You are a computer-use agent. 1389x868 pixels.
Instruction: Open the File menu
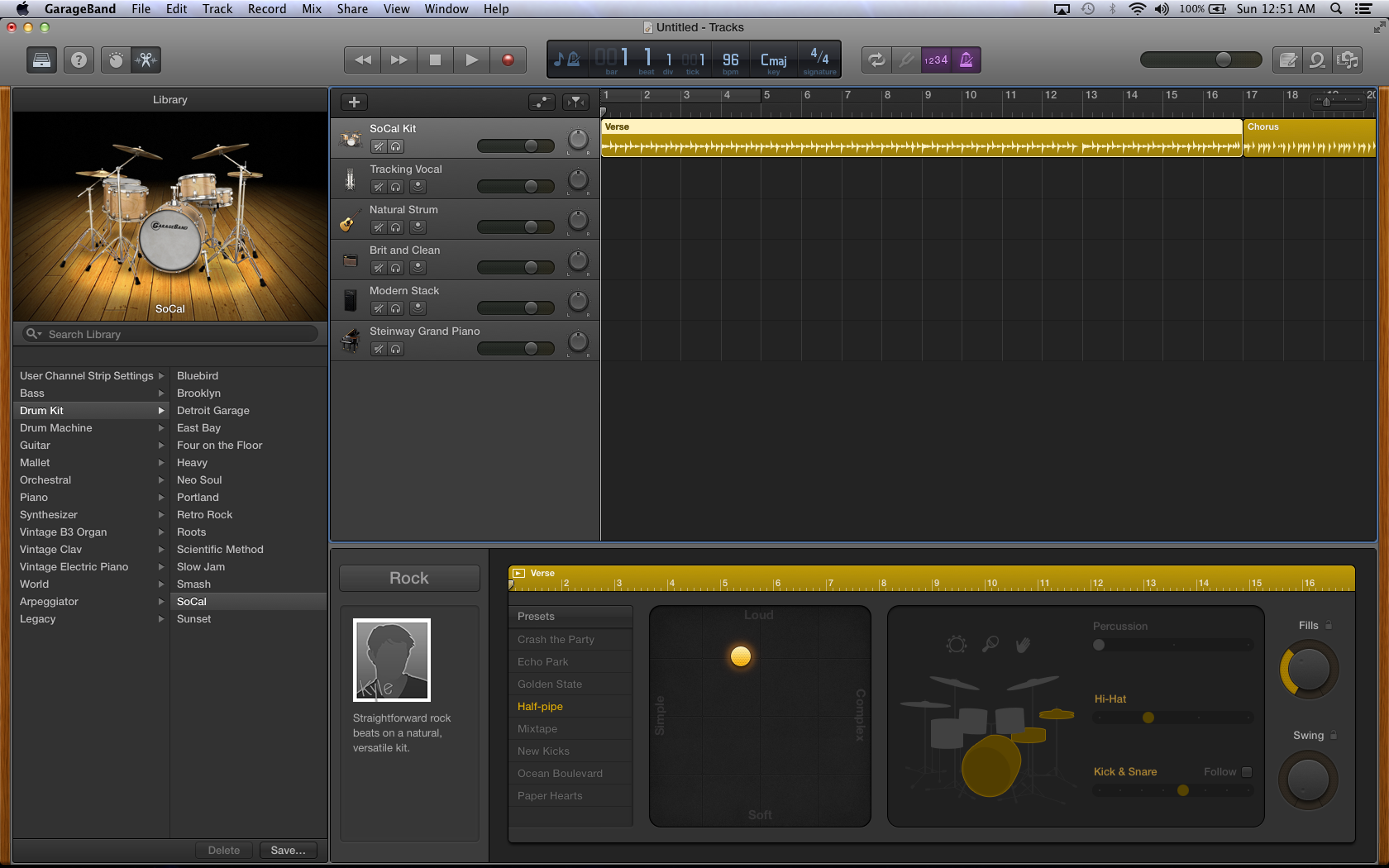pyautogui.click(x=141, y=9)
